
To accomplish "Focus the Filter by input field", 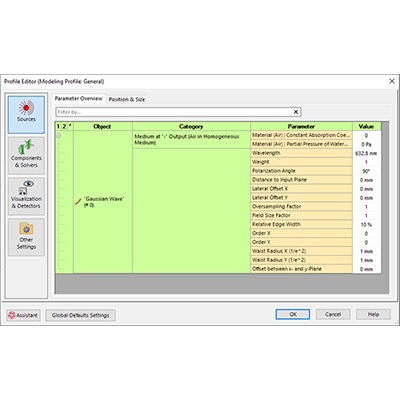I will coord(174,112).
